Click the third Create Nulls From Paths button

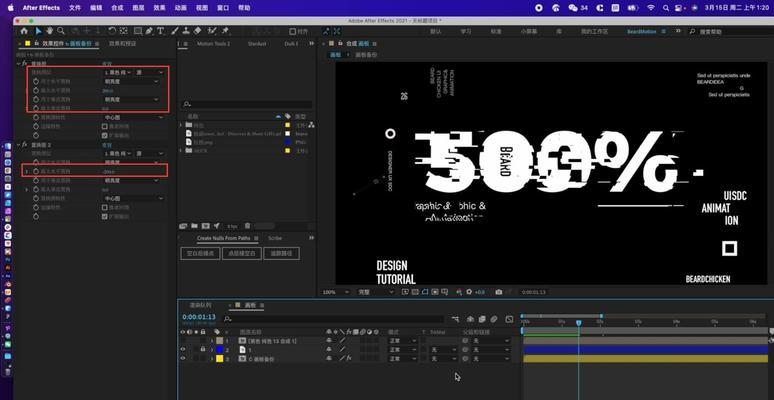[x=281, y=253]
